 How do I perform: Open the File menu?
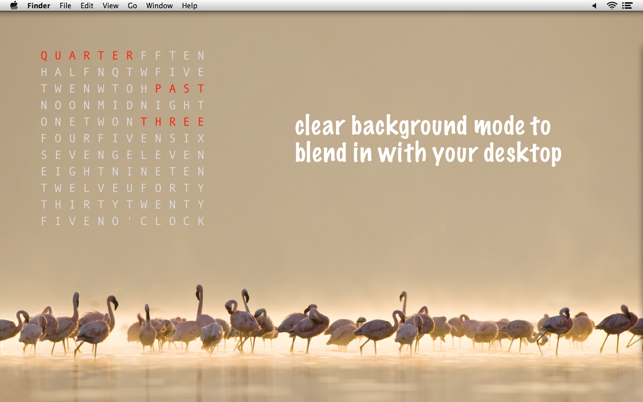(65, 5)
